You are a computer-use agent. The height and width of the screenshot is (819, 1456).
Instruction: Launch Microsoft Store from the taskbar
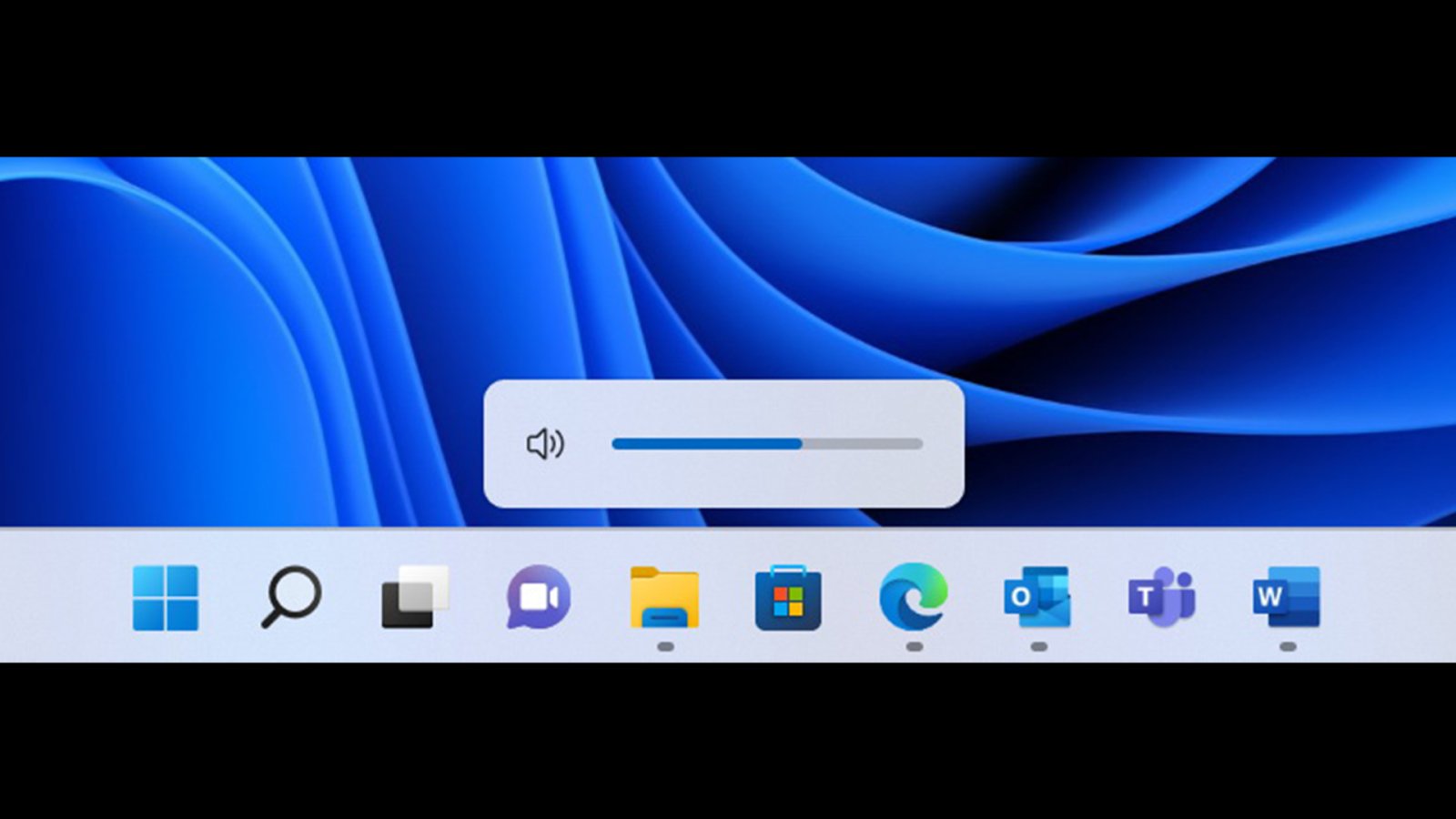788,598
